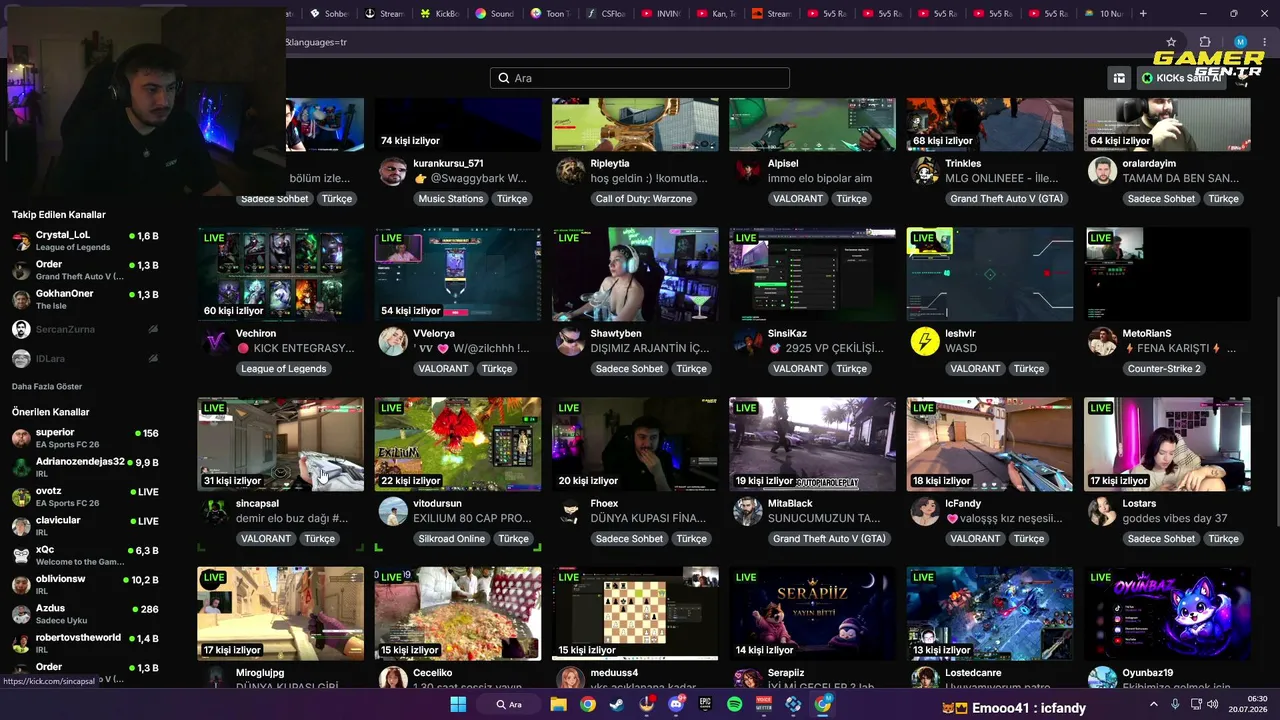The height and width of the screenshot is (720, 1280).
Task: Click the Kick search field Ara
Action: click(640, 78)
